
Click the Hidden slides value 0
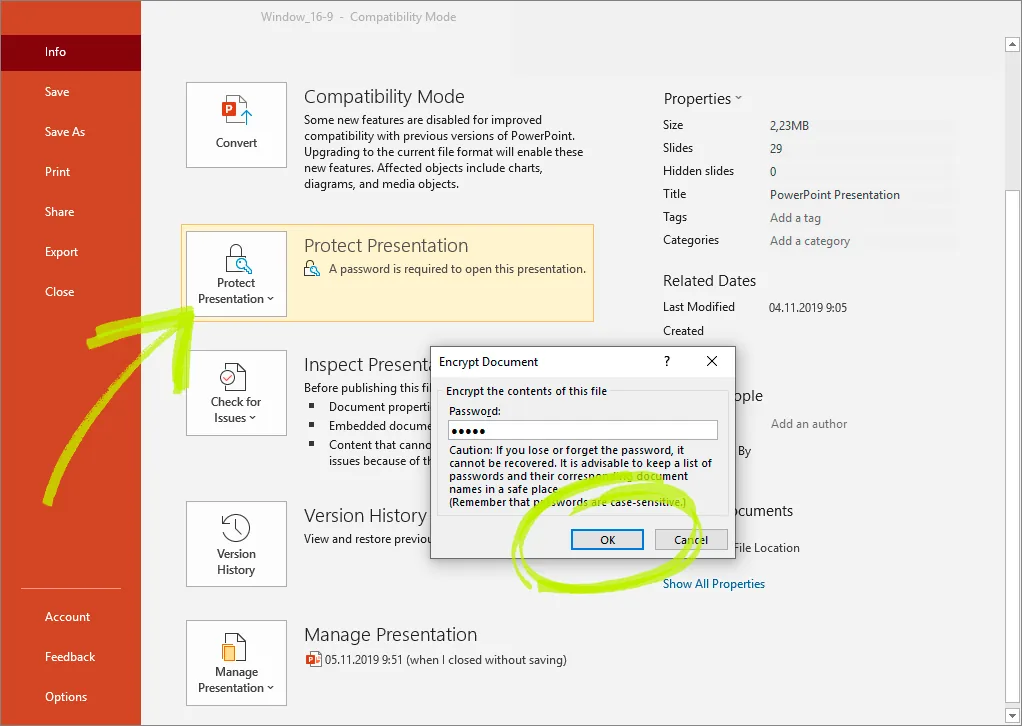pos(773,171)
